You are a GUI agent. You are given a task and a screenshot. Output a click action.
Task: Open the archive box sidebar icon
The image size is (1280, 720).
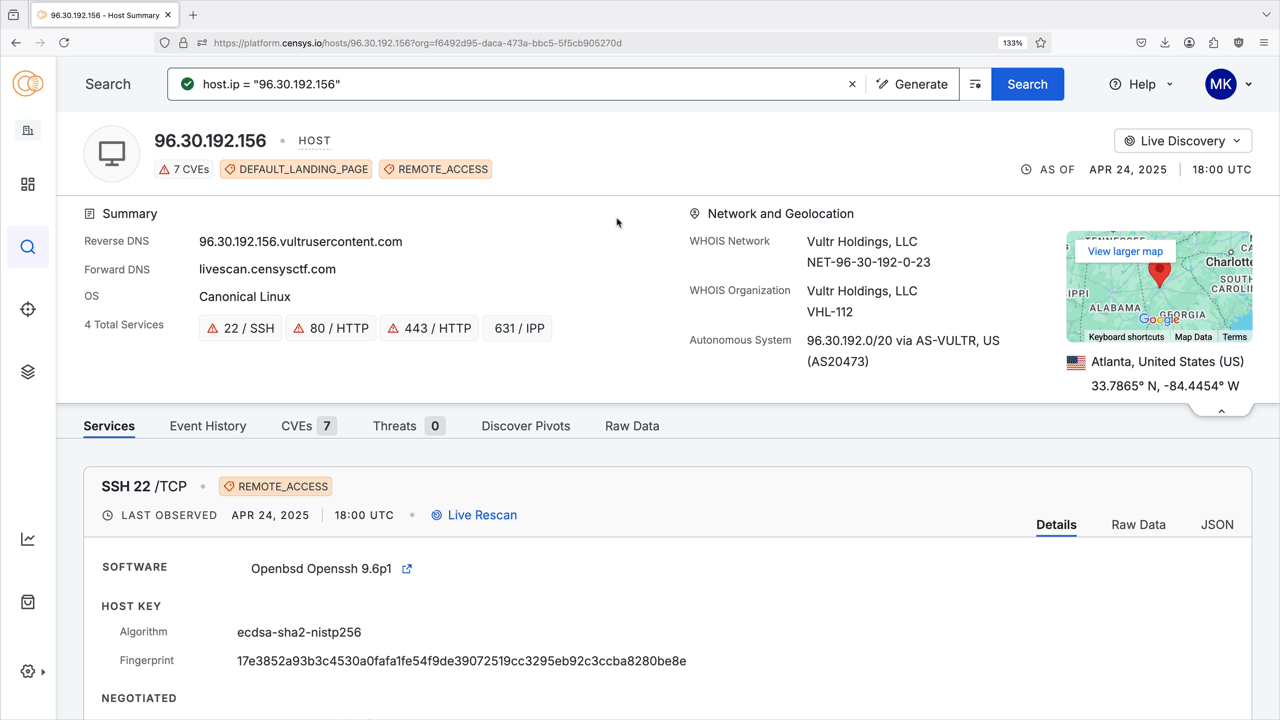click(x=28, y=602)
